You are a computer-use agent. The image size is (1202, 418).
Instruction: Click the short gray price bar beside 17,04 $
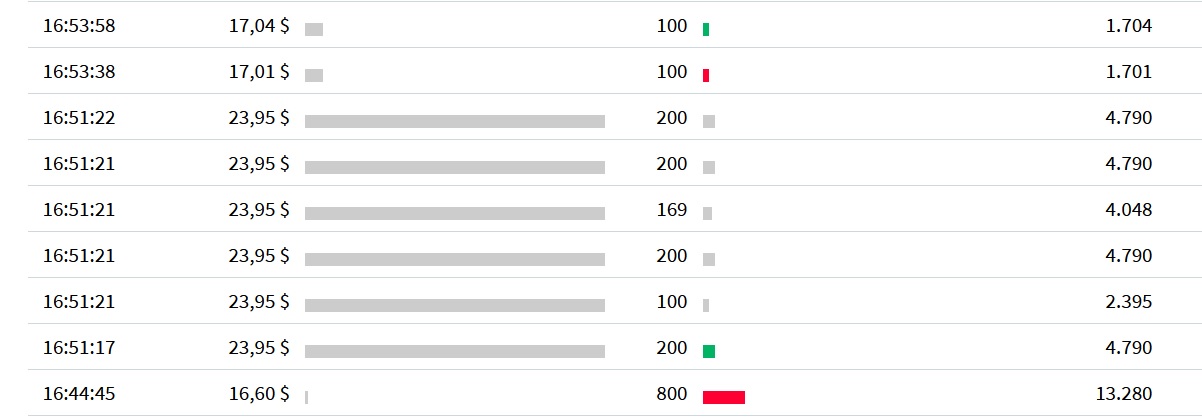pyautogui.click(x=314, y=29)
